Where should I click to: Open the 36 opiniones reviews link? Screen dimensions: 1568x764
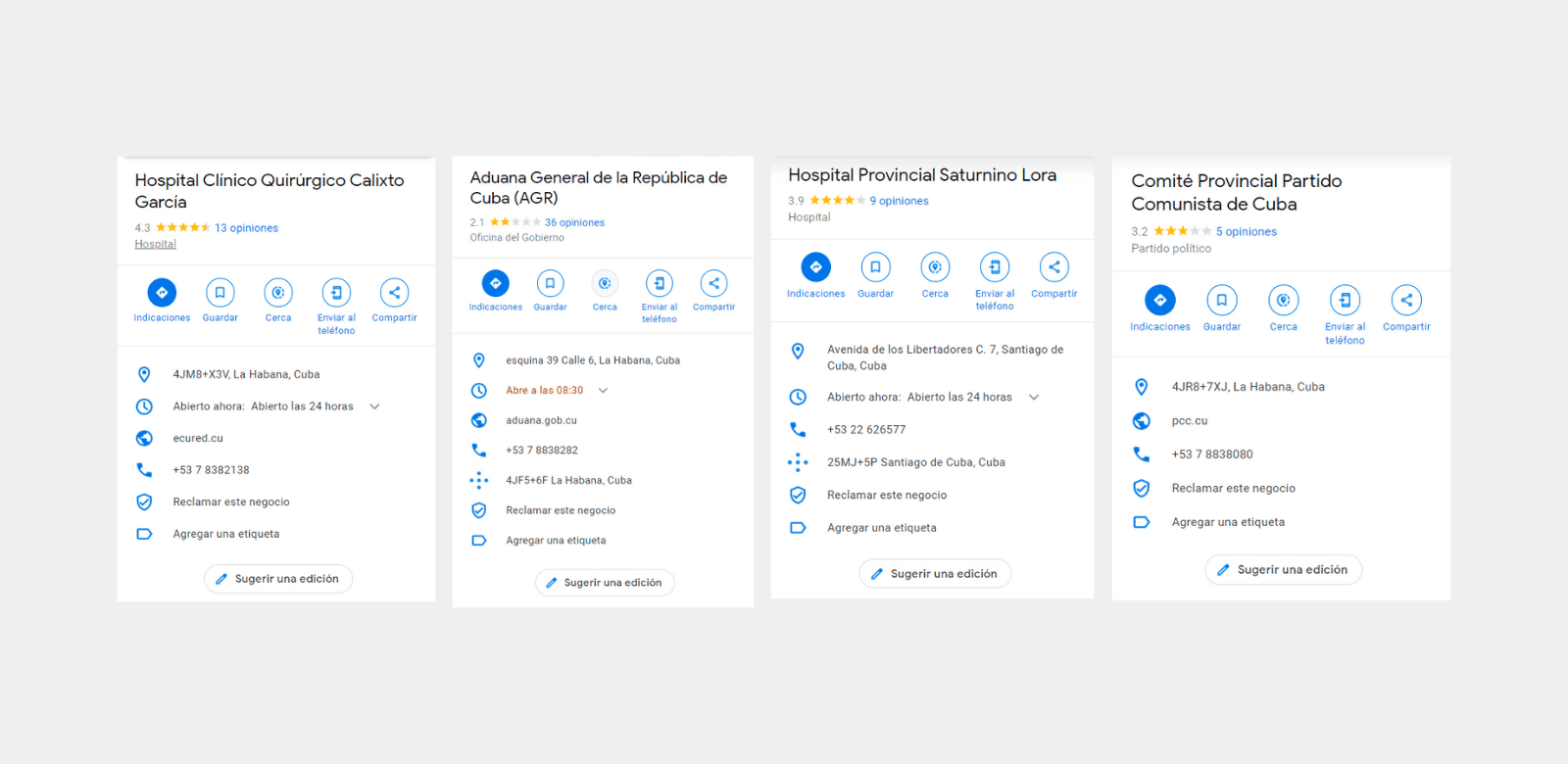[x=574, y=222]
